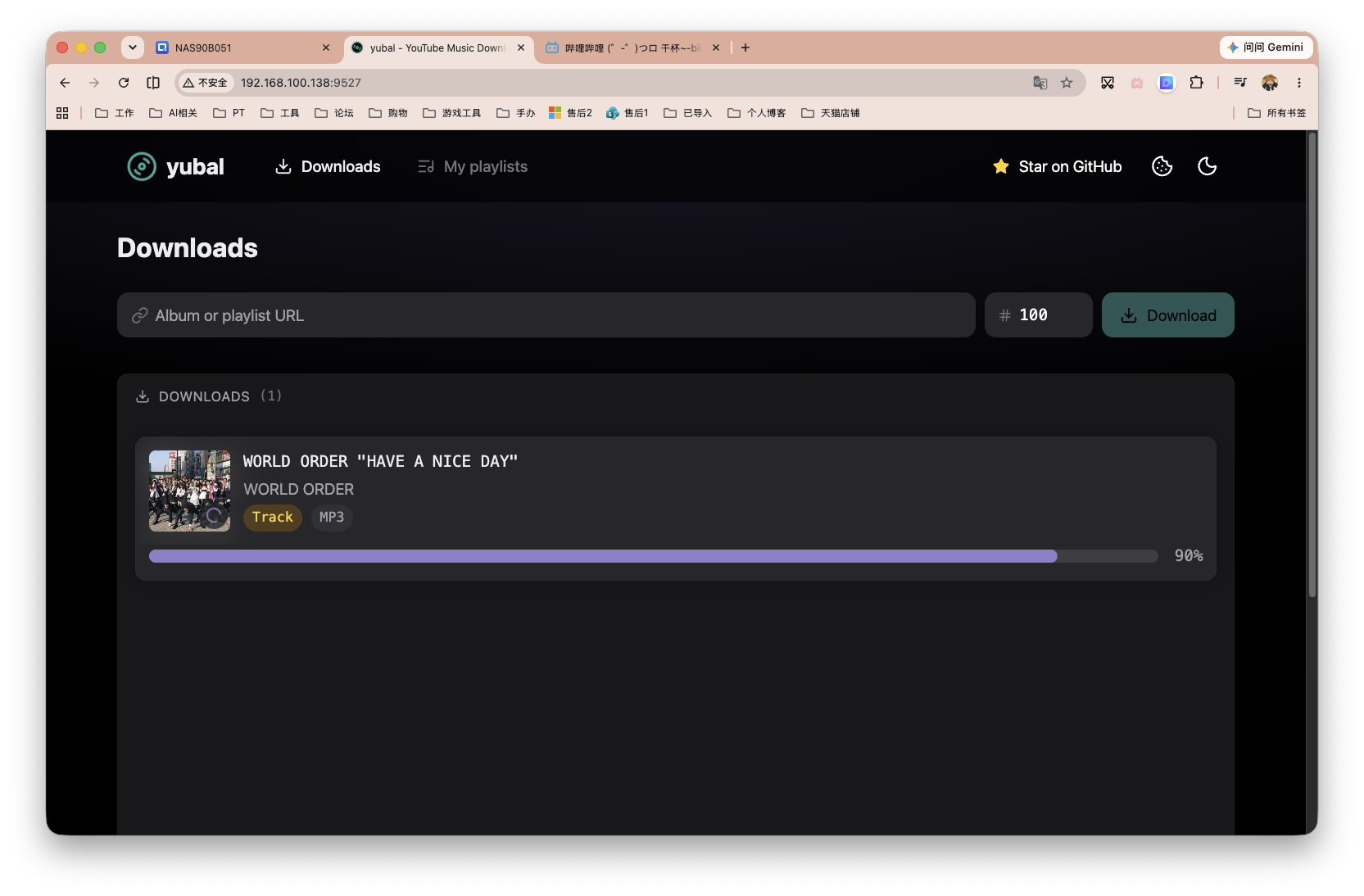Click the download progress bar at 90%
The width and height of the screenshot is (1364, 896).
[653, 556]
